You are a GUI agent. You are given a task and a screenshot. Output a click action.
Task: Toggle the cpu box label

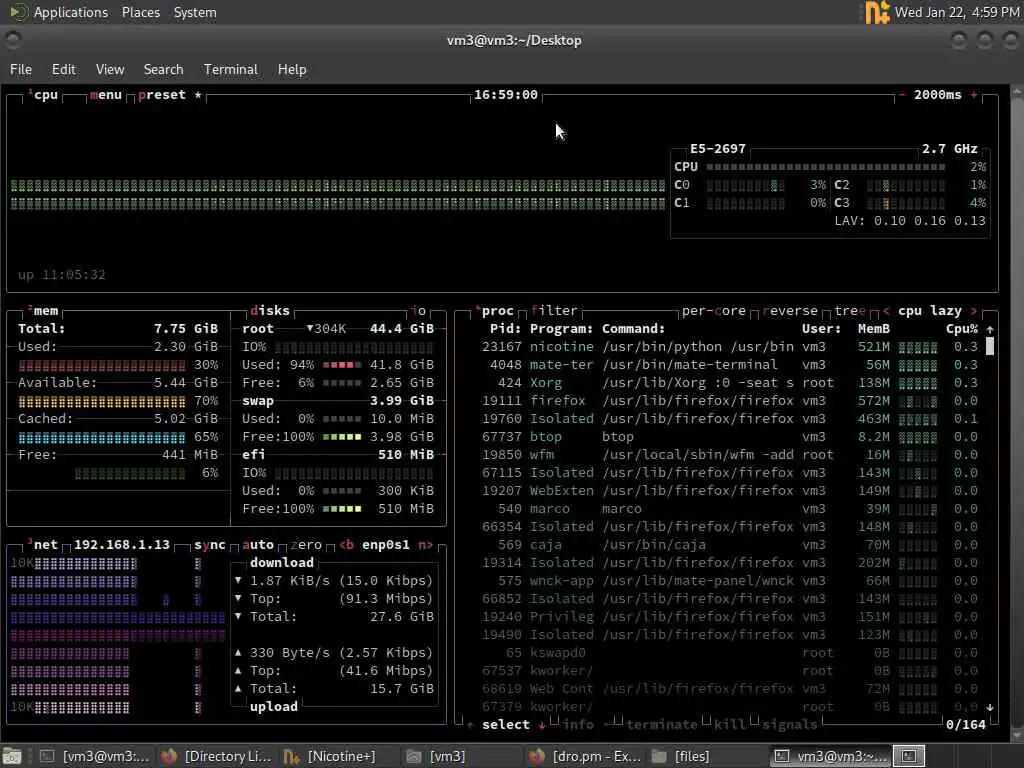[x=45, y=95]
